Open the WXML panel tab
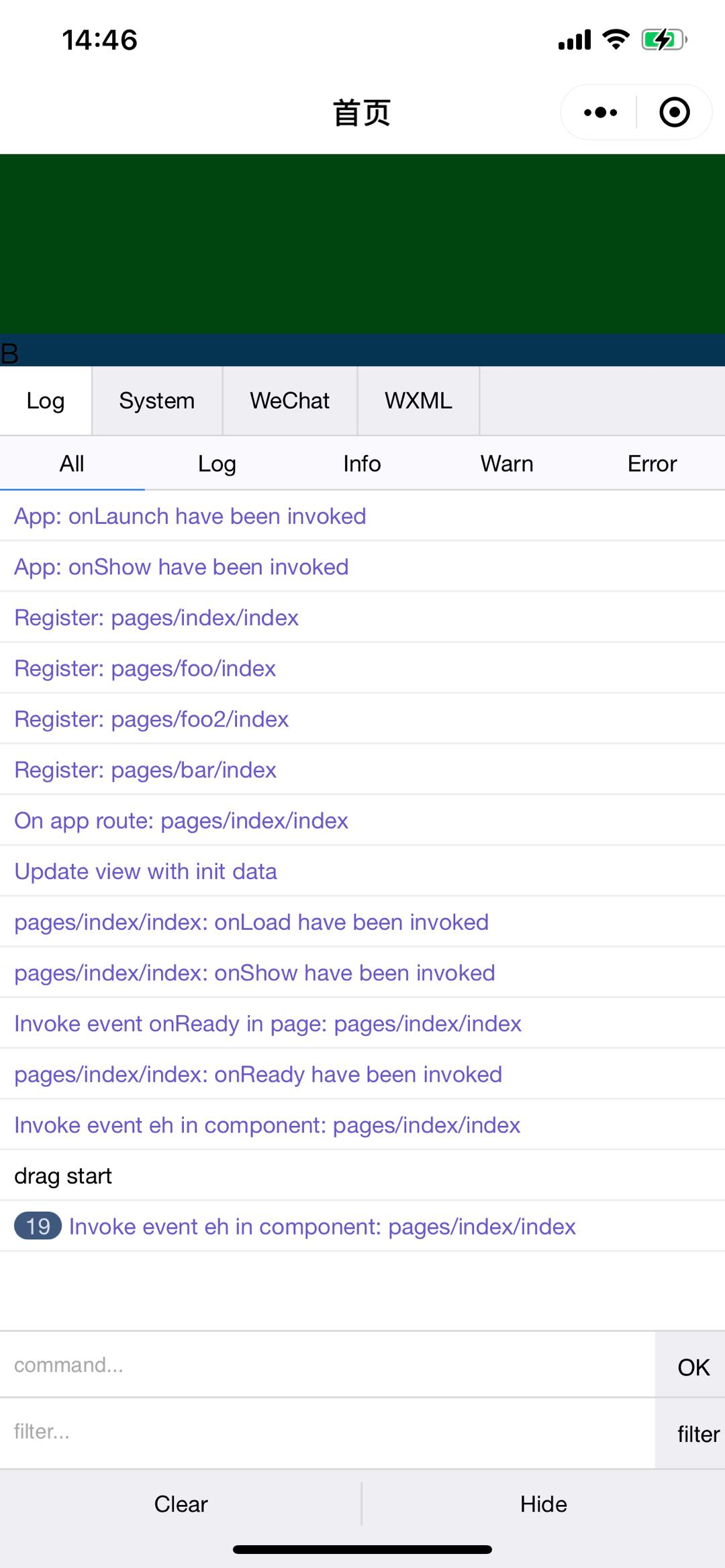 pos(418,401)
